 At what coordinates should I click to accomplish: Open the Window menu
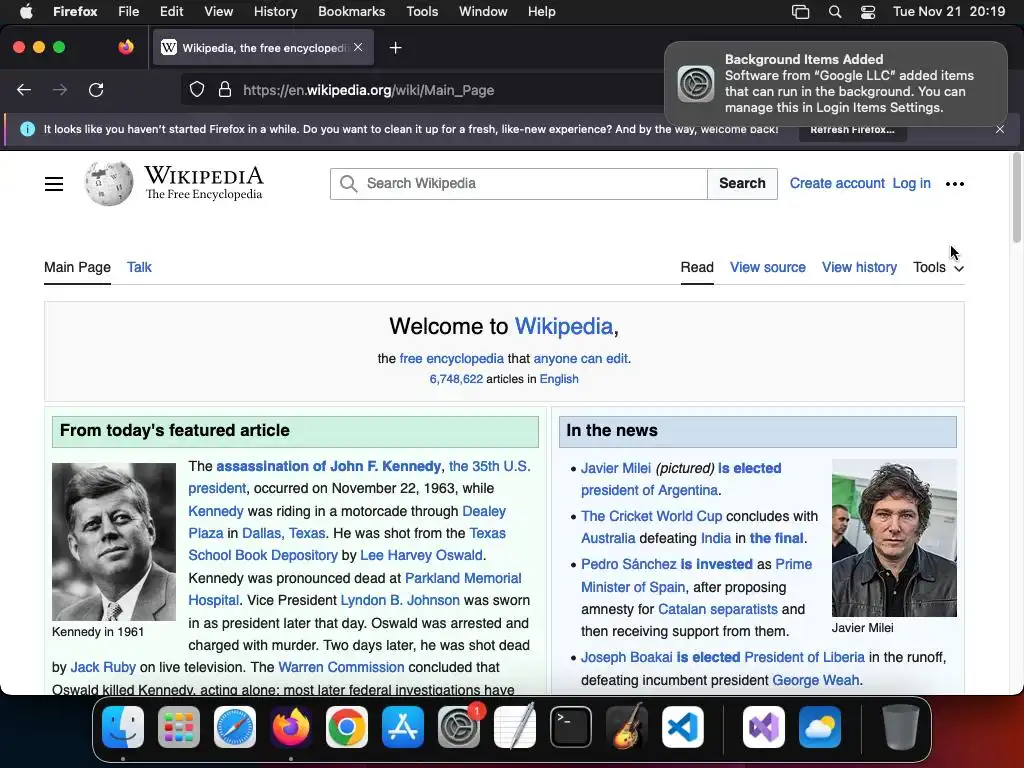pyautogui.click(x=483, y=11)
